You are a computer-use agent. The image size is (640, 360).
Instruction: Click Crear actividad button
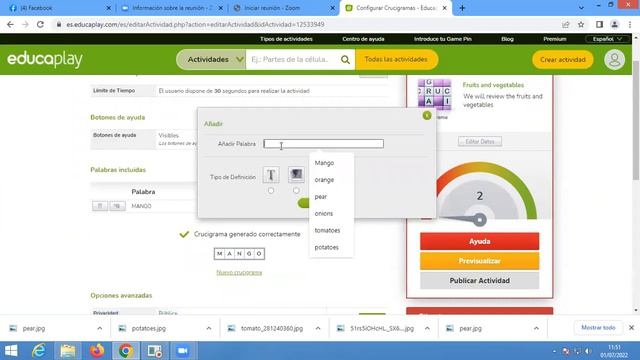[x=562, y=60]
